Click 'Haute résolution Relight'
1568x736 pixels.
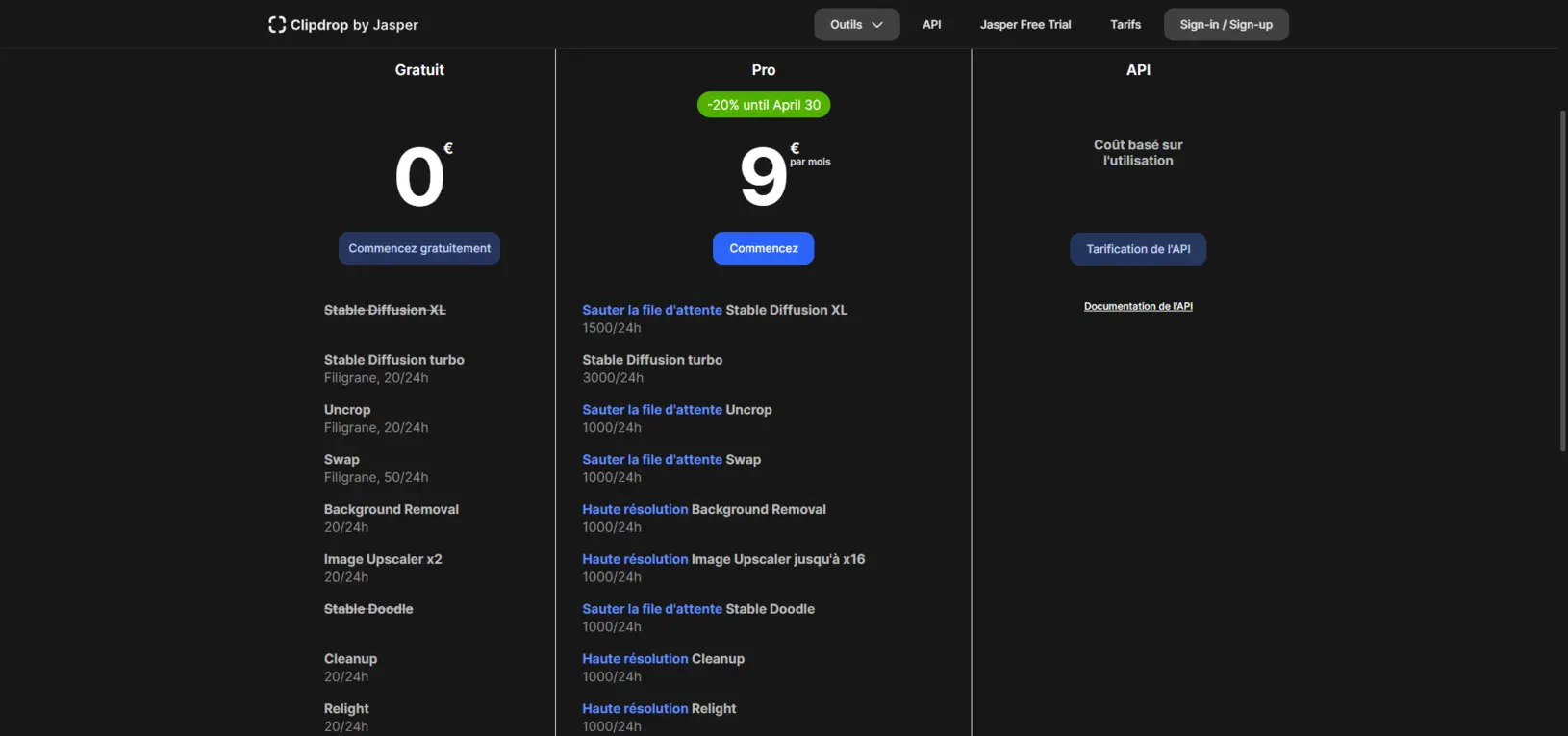[659, 709]
